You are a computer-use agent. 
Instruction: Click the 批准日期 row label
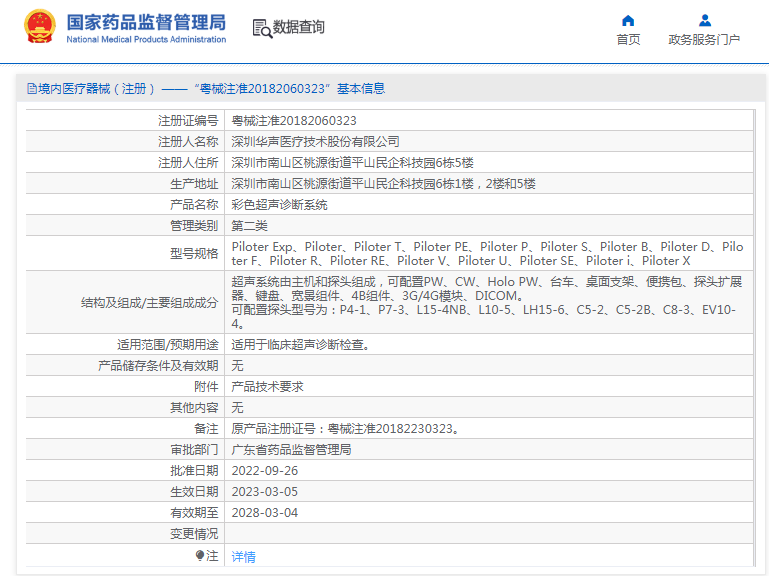point(194,471)
